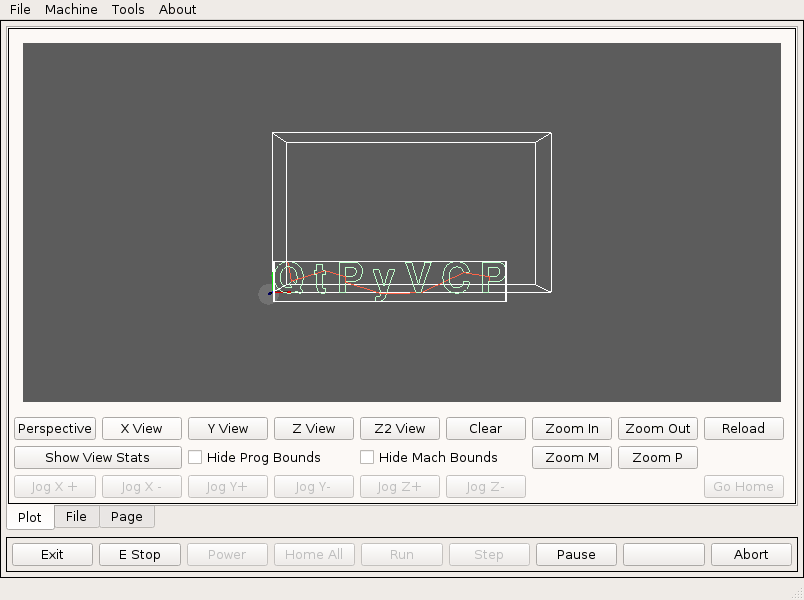Viewport: 804px width, 600px height.
Task: Open the File menu
Action: pyautogui.click(x=20, y=9)
